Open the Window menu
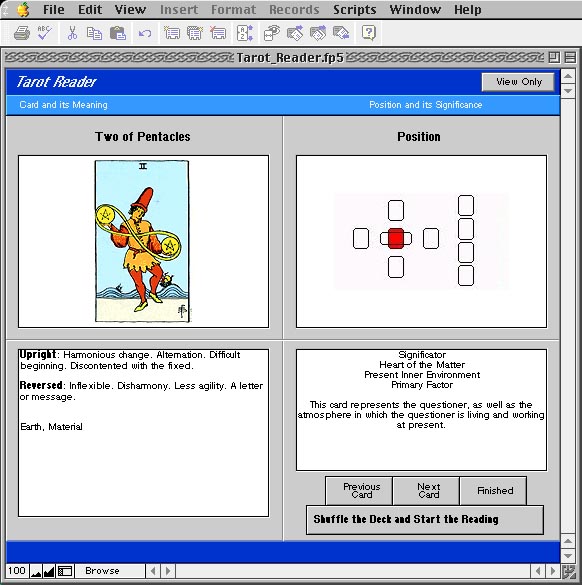The height and width of the screenshot is (585, 582). tap(415, 10)
